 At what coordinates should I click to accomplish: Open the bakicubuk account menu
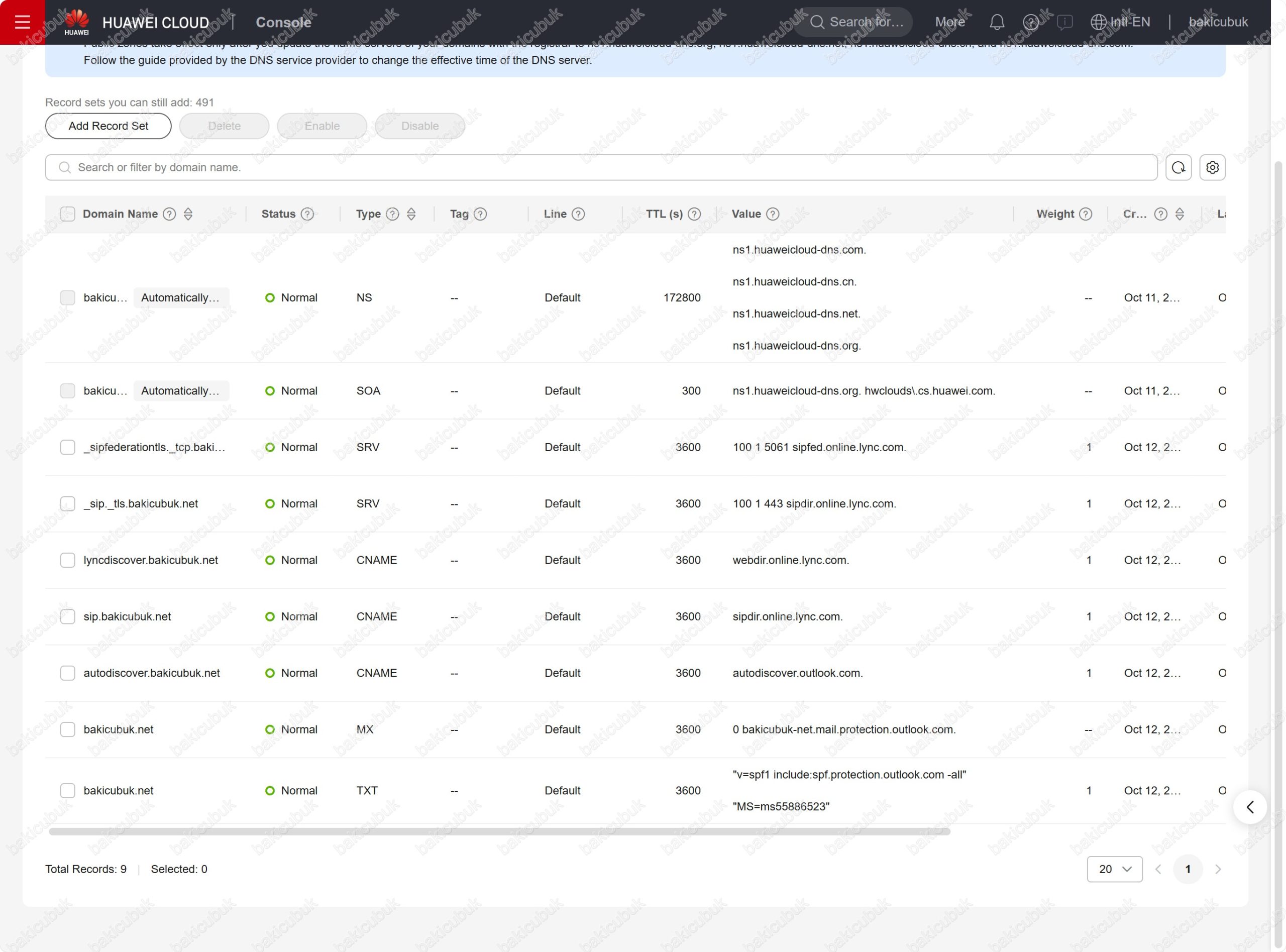point(1218,22)
